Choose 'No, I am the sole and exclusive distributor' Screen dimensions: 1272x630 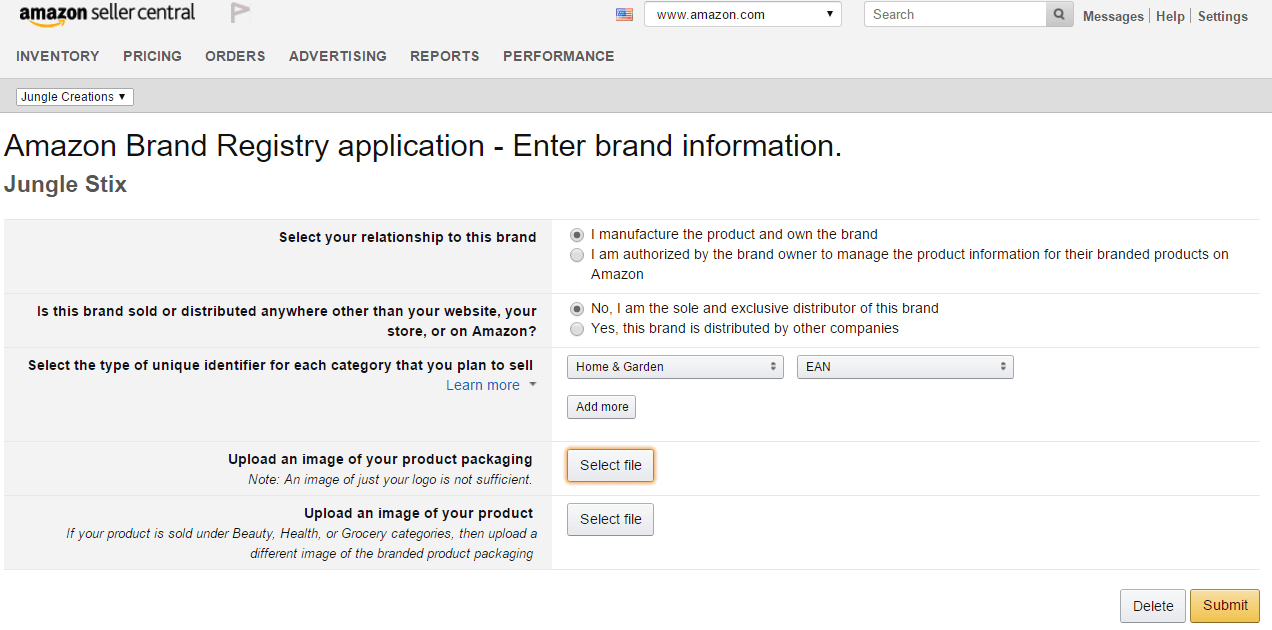pos(577,309)
